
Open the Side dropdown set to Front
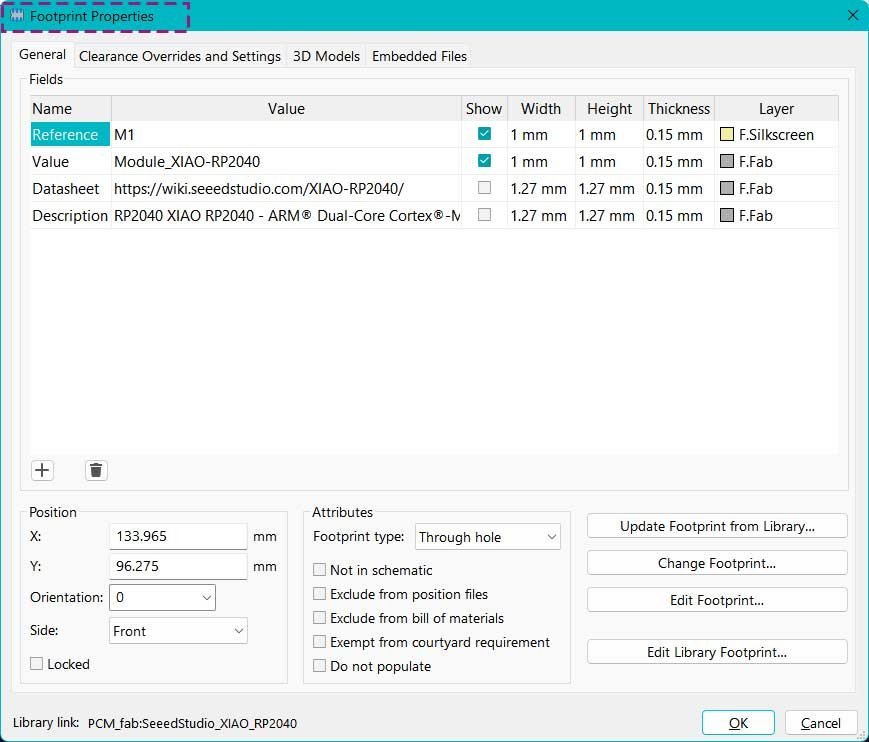[178, 631]
